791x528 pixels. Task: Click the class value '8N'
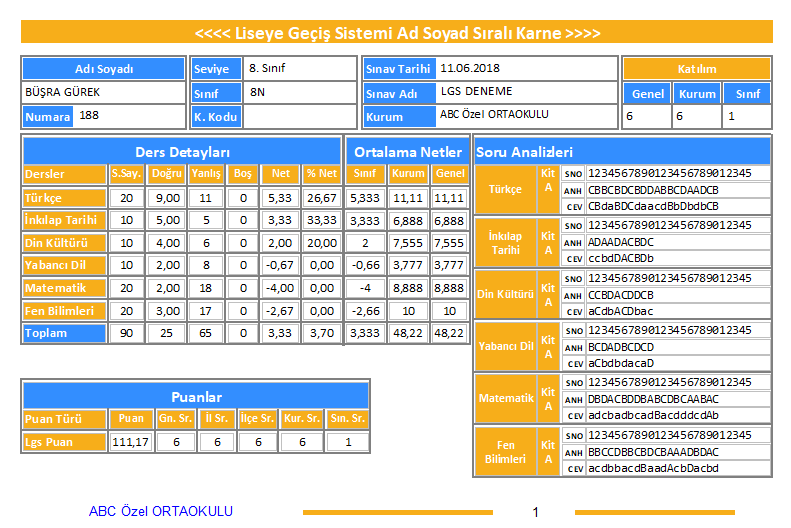(257, 92)
